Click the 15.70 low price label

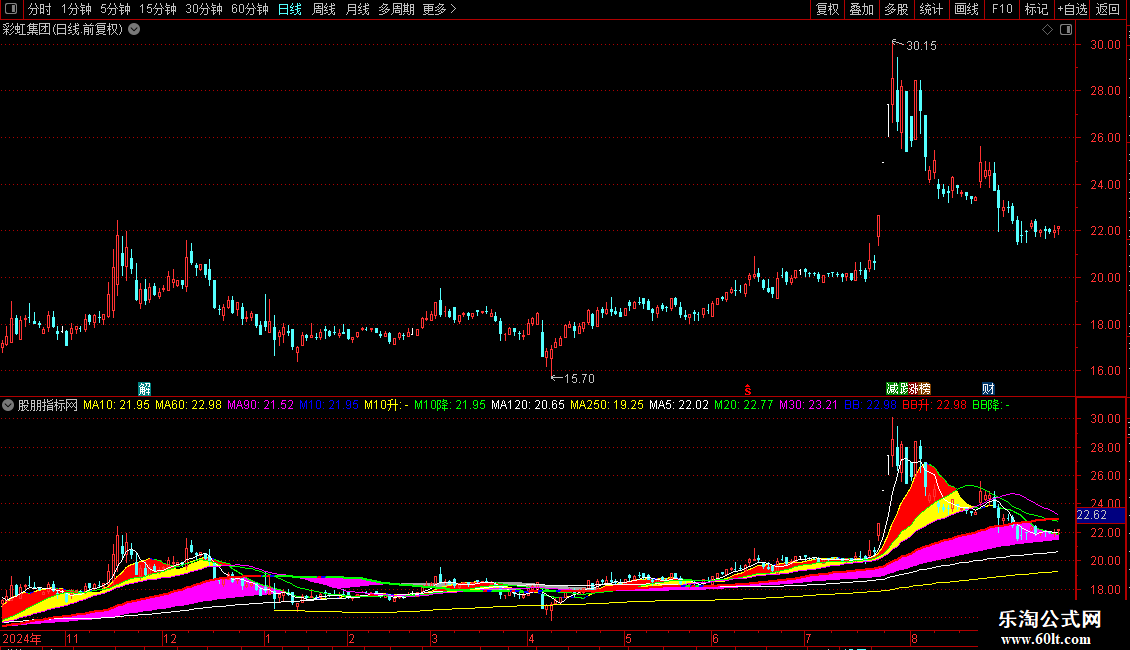(x=579, y=379)
